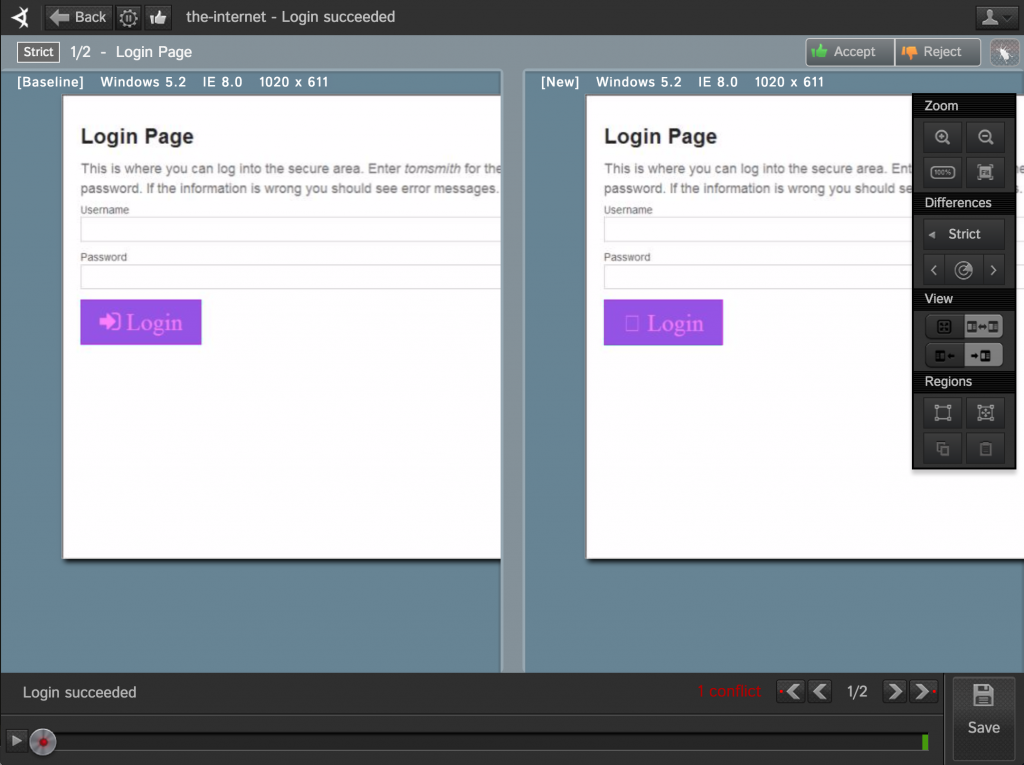The width and height of the screenshot is (1024, 765).
Task: Click the playback timeline slider marker
Action: pos(42,742)
